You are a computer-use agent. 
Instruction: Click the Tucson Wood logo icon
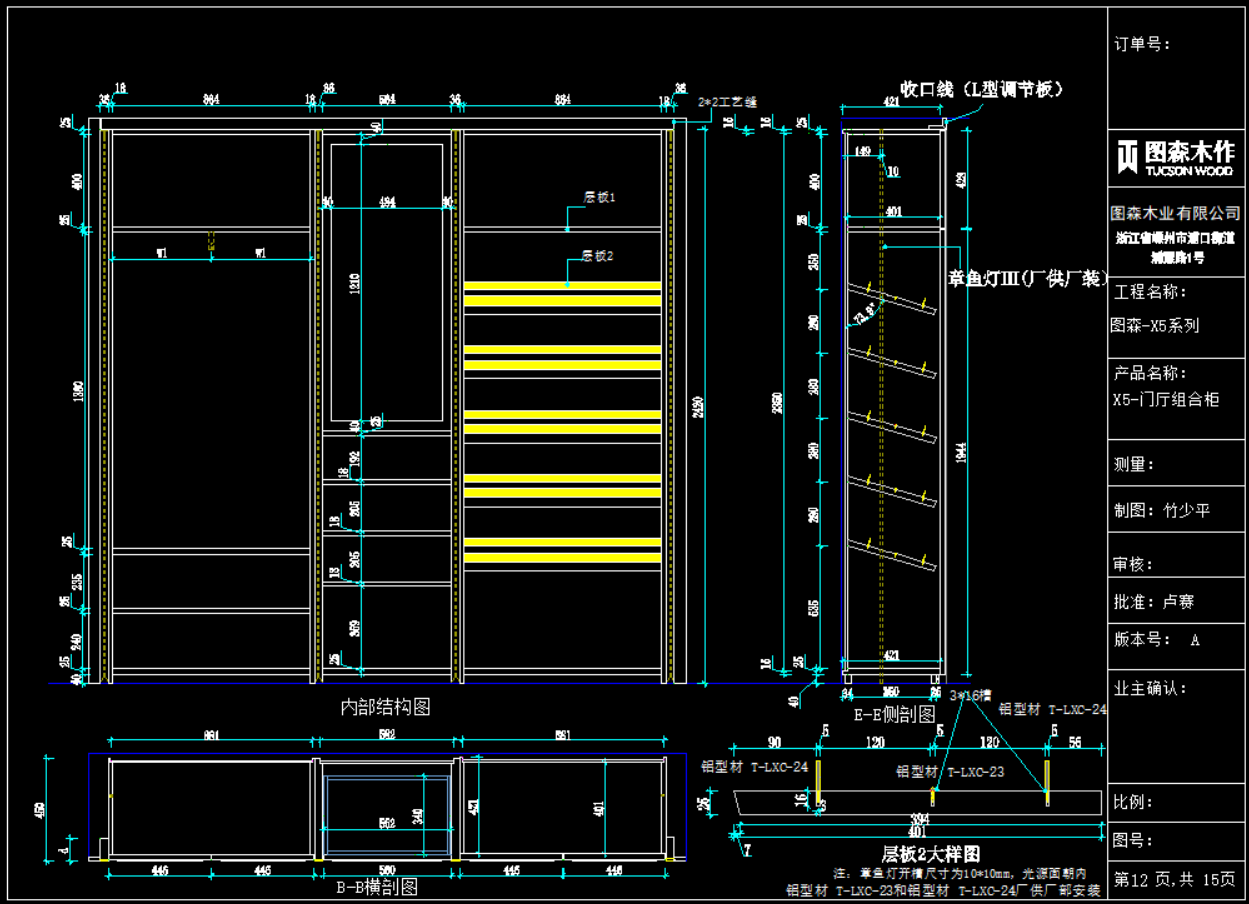click(x=1128, y=157)
